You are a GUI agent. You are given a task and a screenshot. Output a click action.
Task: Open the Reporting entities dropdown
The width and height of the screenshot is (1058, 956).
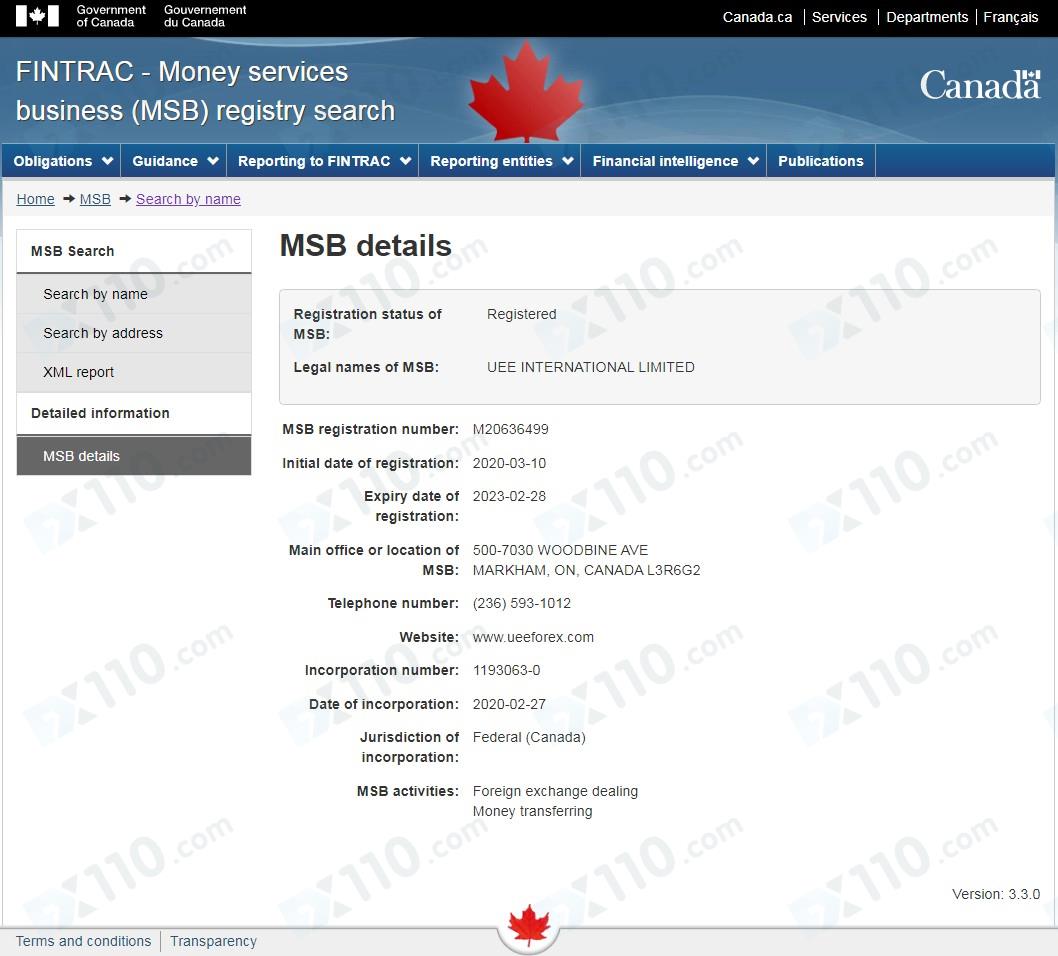(x=500, y=161)
